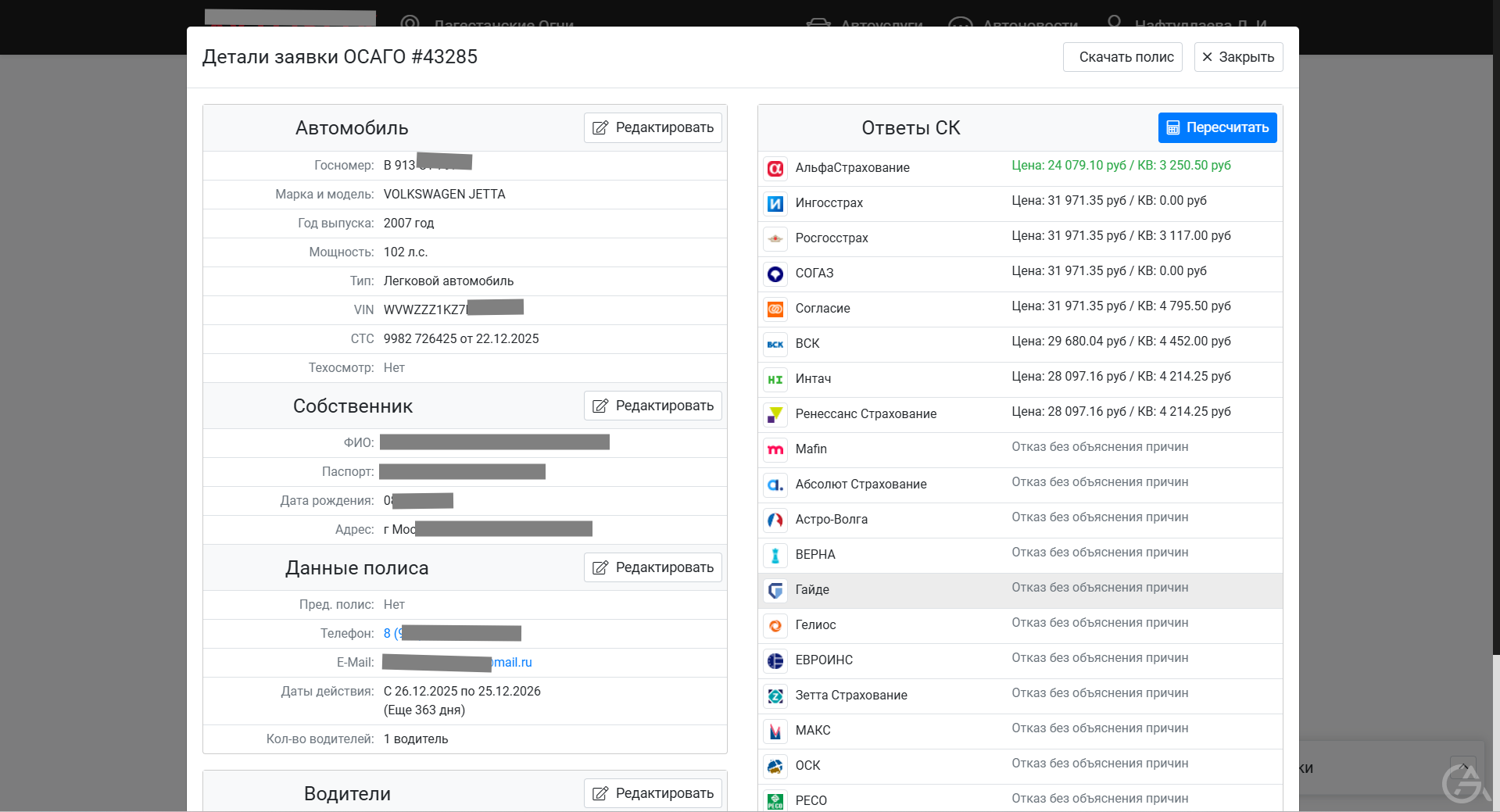Screen dimensions: 1500x812
Task: Select the Гайде insurer icon
Action: click(x=775, y=591)
